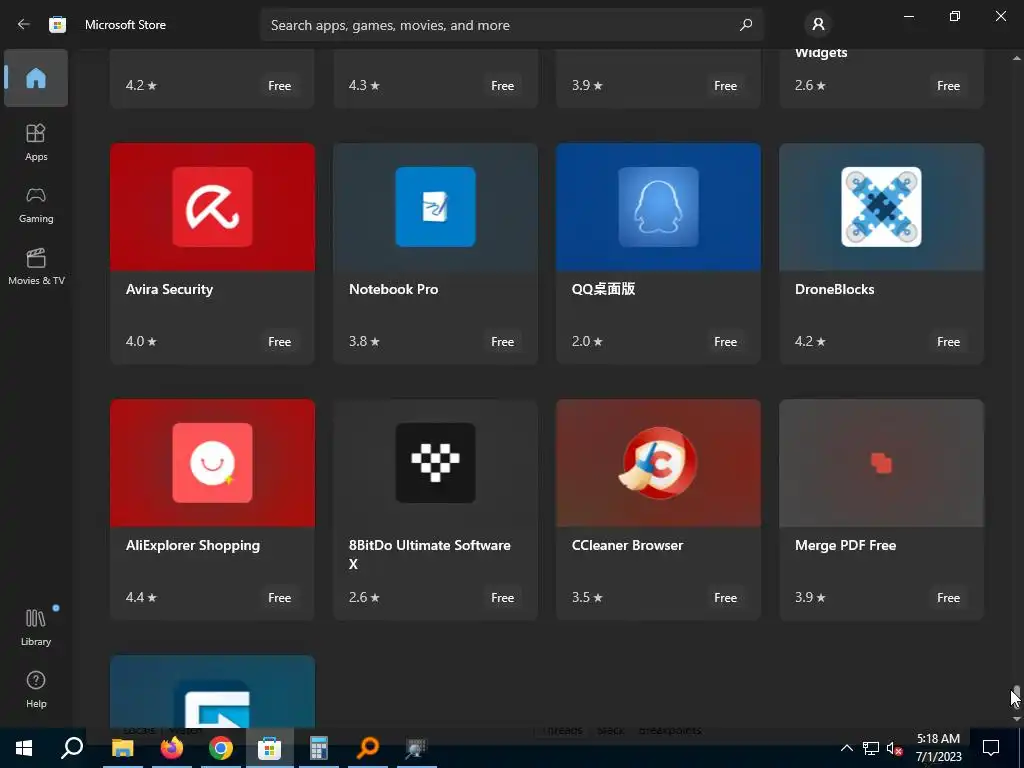Open Calculator from the taskbar
The width and height of the screenshot is (1024, 768).
coord(319,748)
